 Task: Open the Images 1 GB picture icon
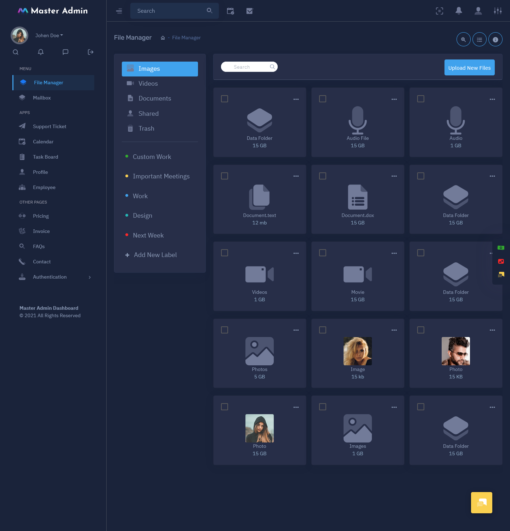(358, 428)
